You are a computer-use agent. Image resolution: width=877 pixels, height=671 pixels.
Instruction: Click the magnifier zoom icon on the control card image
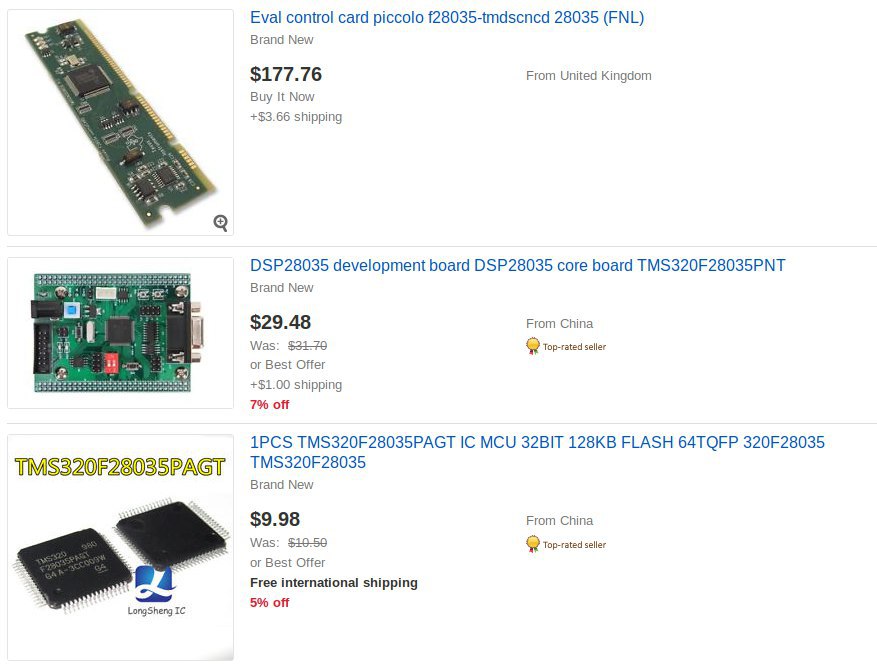click(221, 223)
